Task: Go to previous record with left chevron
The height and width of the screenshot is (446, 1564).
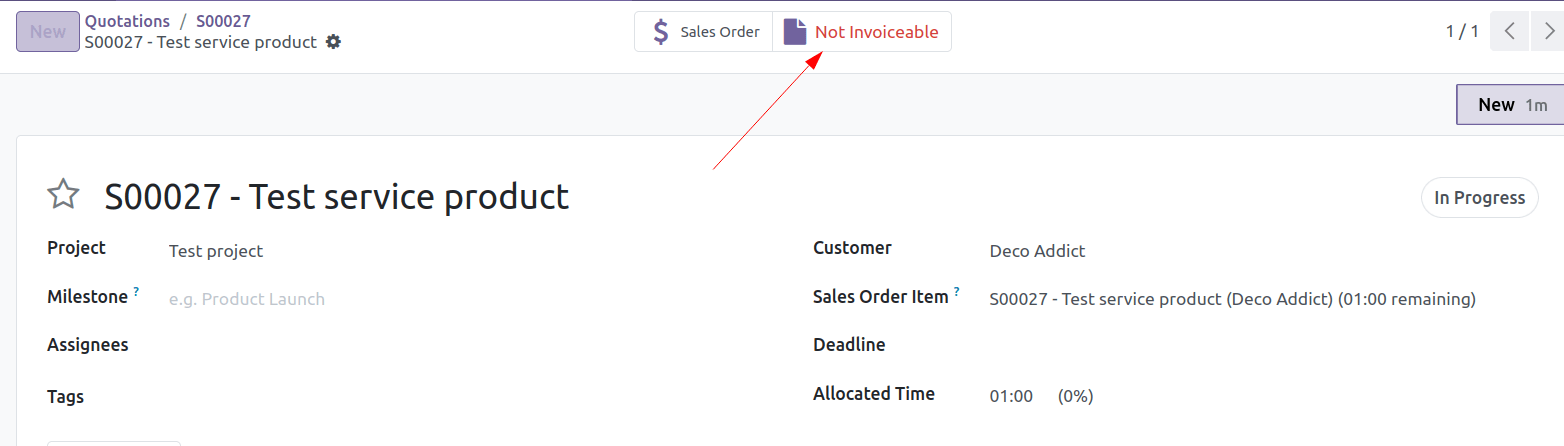Action: point(1509,32)
